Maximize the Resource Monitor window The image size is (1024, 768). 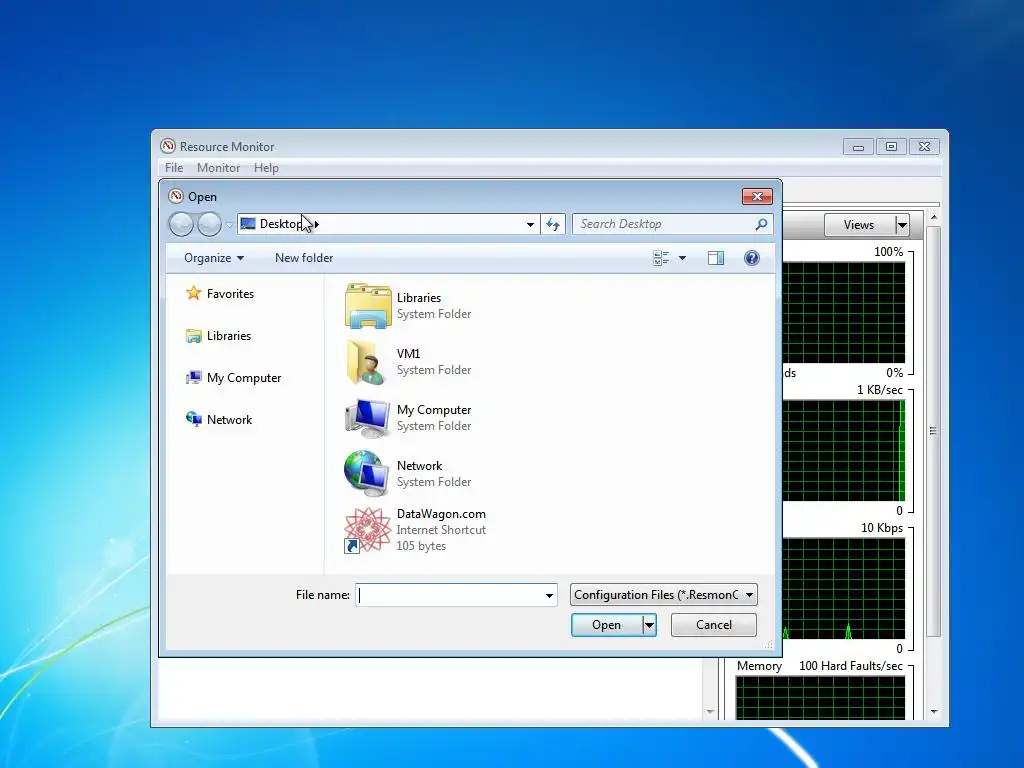click(891, 146)
